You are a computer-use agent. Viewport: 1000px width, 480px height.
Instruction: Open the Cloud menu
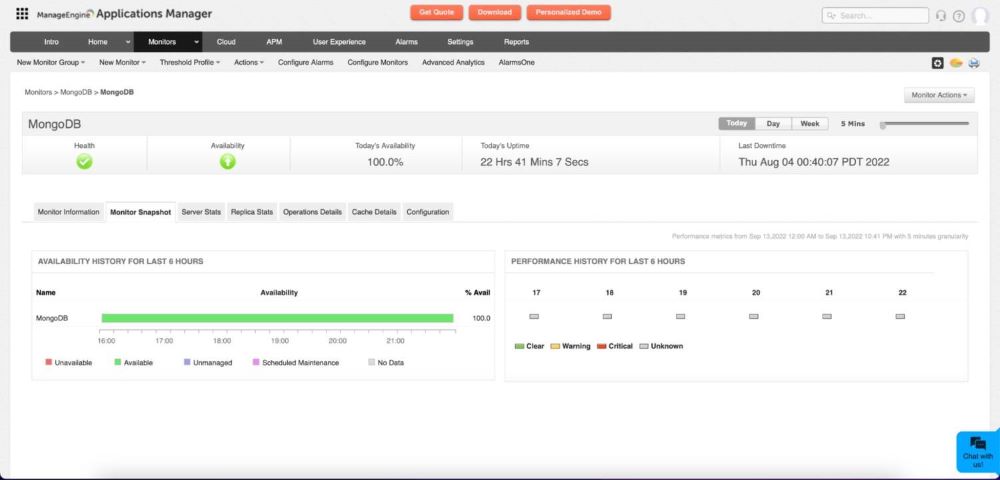(x=226, y=42)
